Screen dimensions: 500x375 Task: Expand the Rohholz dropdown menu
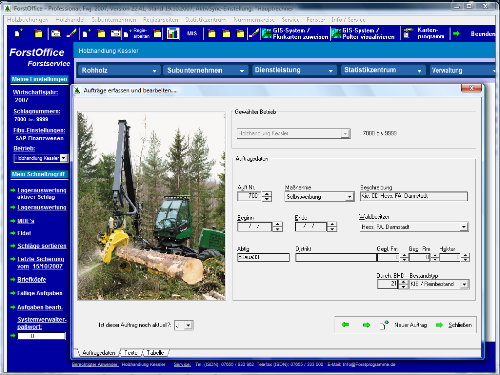(154, 71)
